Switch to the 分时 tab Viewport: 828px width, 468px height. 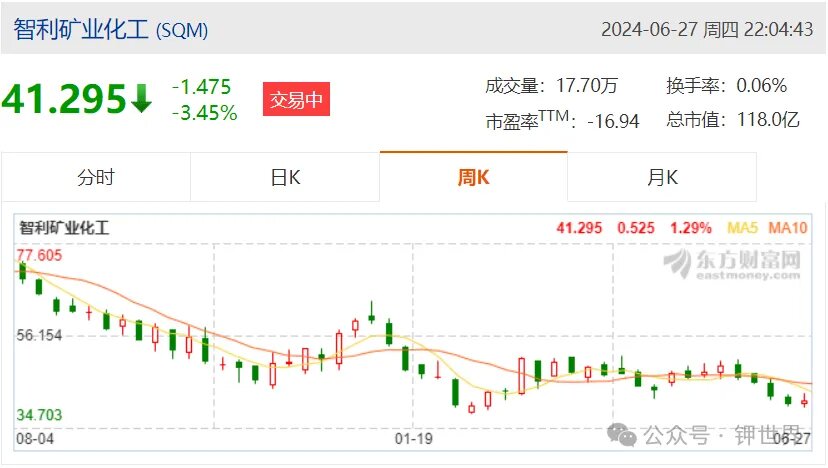96,177
